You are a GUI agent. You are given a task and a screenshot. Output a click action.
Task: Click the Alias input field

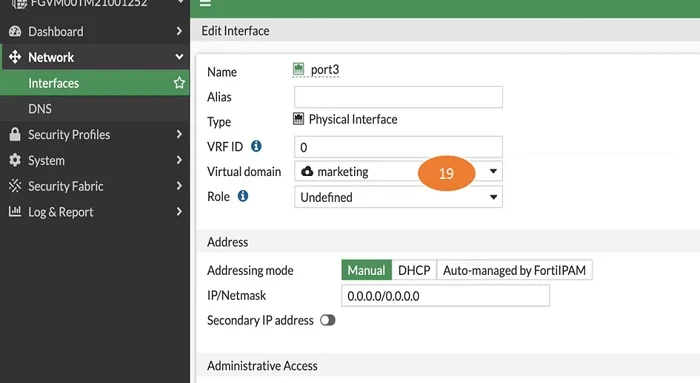398,97
